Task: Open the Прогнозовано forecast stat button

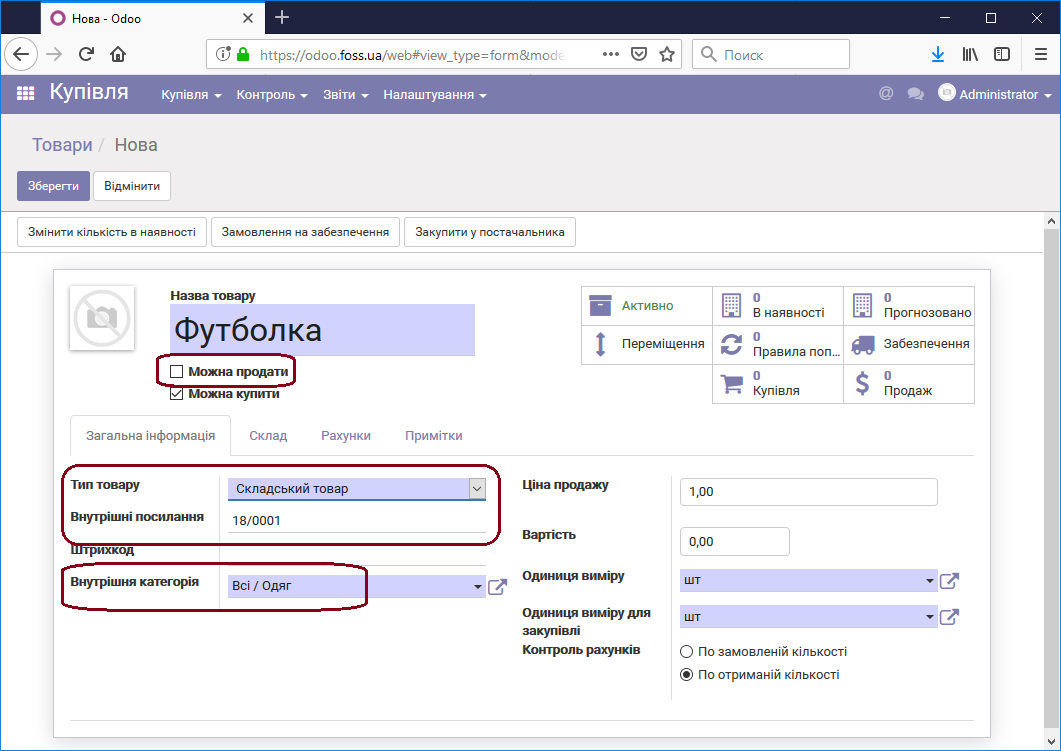Action: (x=909, y=306)
